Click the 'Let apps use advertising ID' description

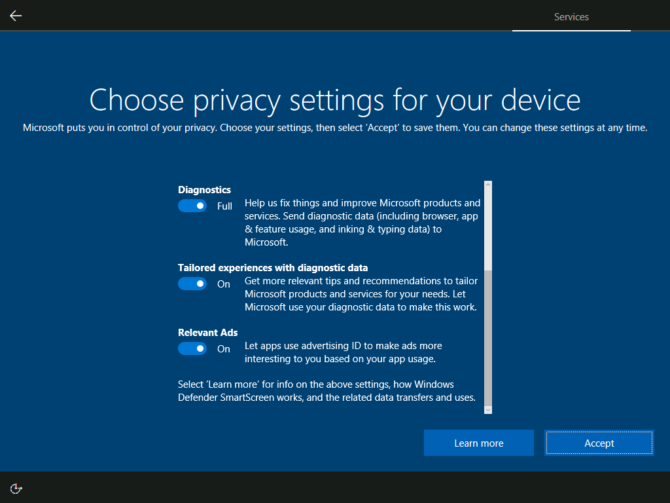tap(343, 352)
